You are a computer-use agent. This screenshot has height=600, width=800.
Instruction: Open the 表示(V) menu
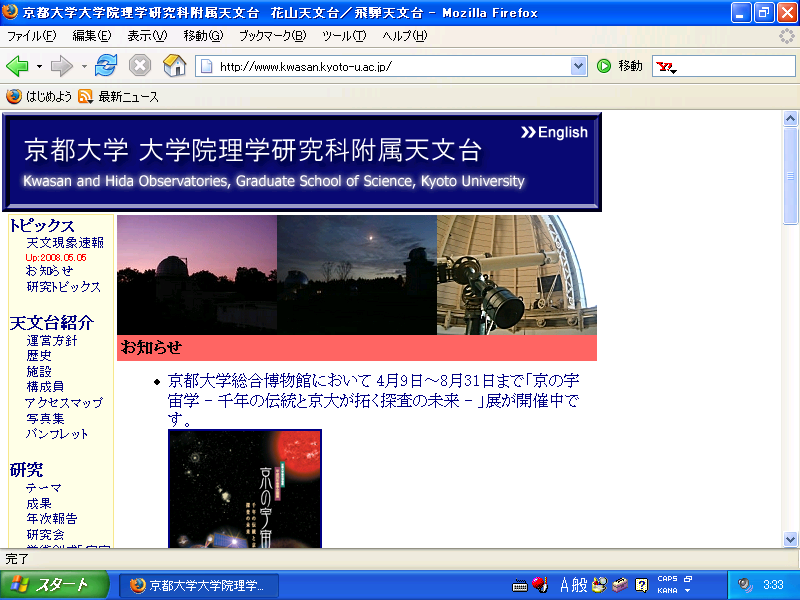(x=147, y=36)
